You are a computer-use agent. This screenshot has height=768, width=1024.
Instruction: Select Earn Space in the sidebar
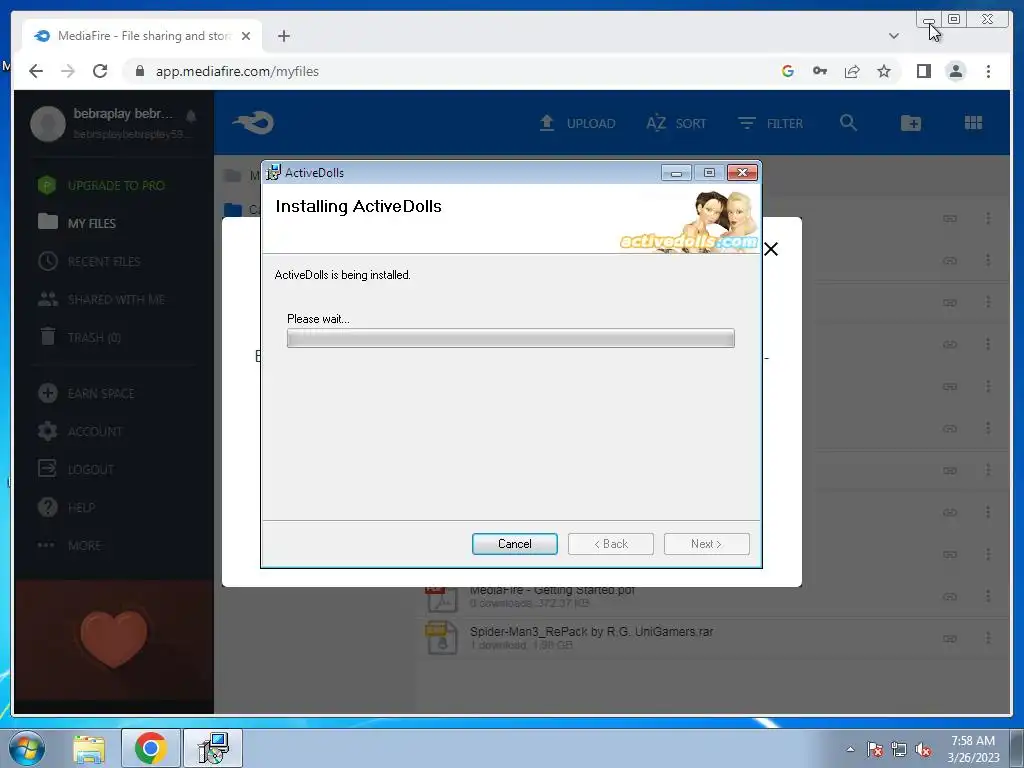tap(86, 393)
